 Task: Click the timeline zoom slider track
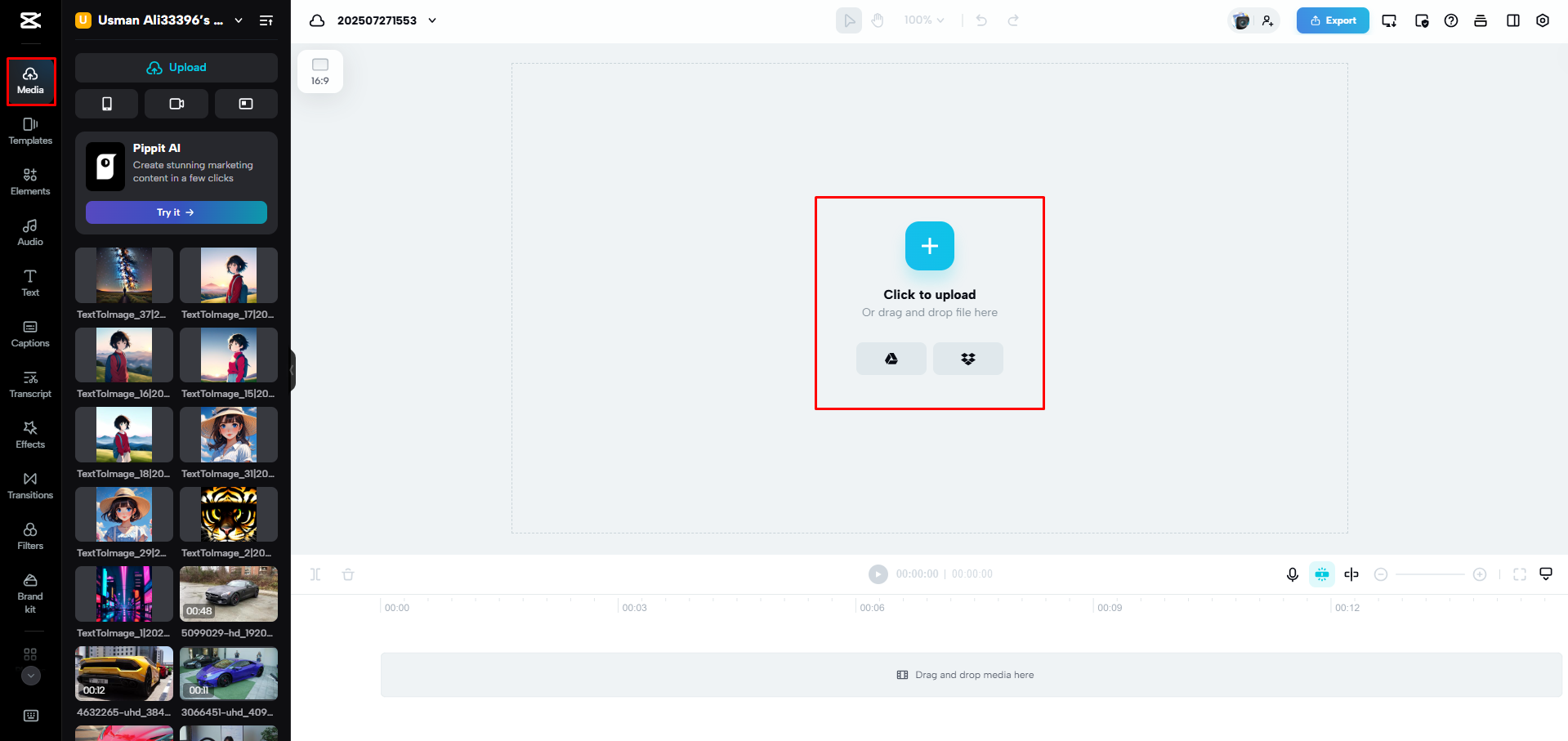point(1430,574)
